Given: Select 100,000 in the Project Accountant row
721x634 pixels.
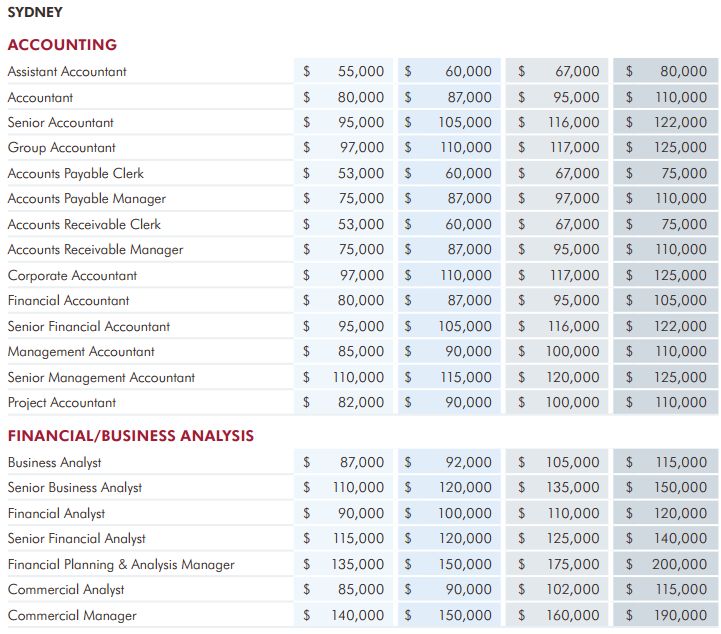Looking at the screenshot, I should 573,403.
